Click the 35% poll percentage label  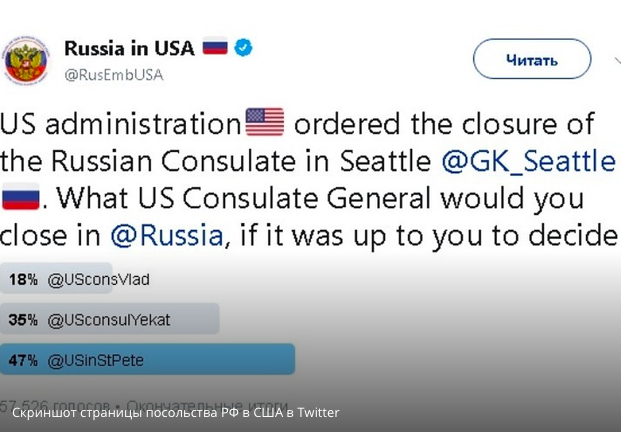pyautogui.click(x=23, y=320)
